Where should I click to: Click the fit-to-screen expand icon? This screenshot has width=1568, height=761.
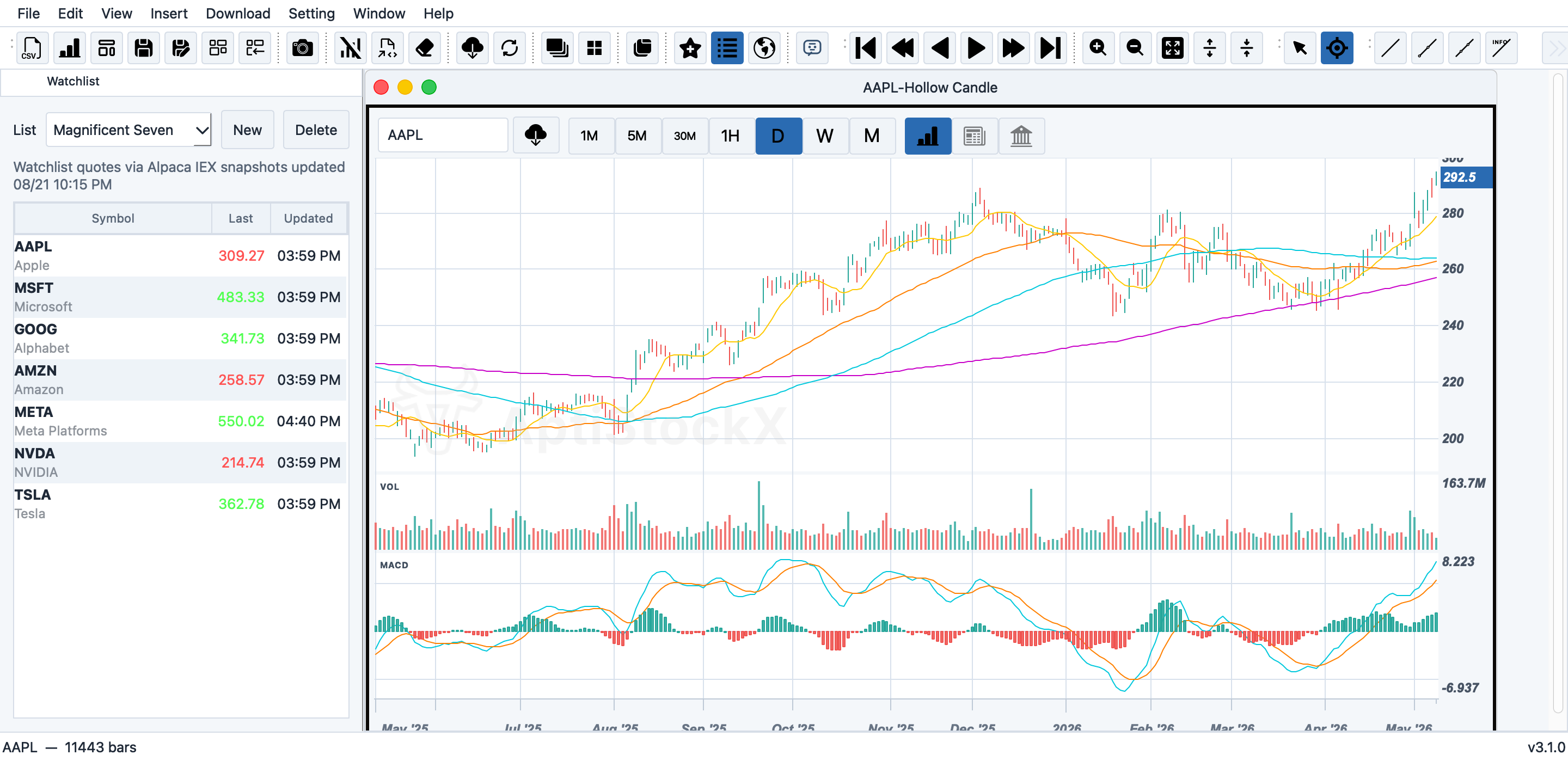(x=1172, y=48)
